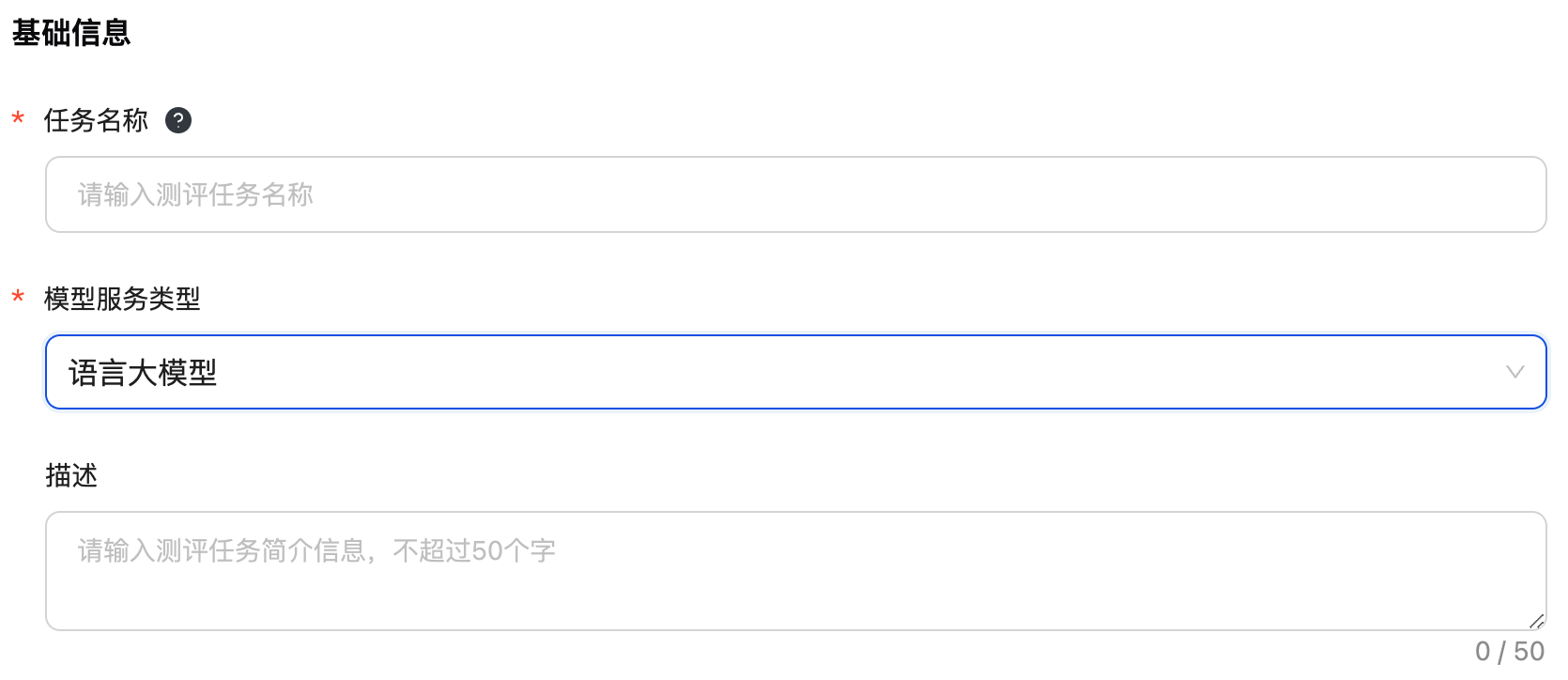1568x680 pixels.
Task: Click the selected value 语言大模型
Action: click(143, 373)
